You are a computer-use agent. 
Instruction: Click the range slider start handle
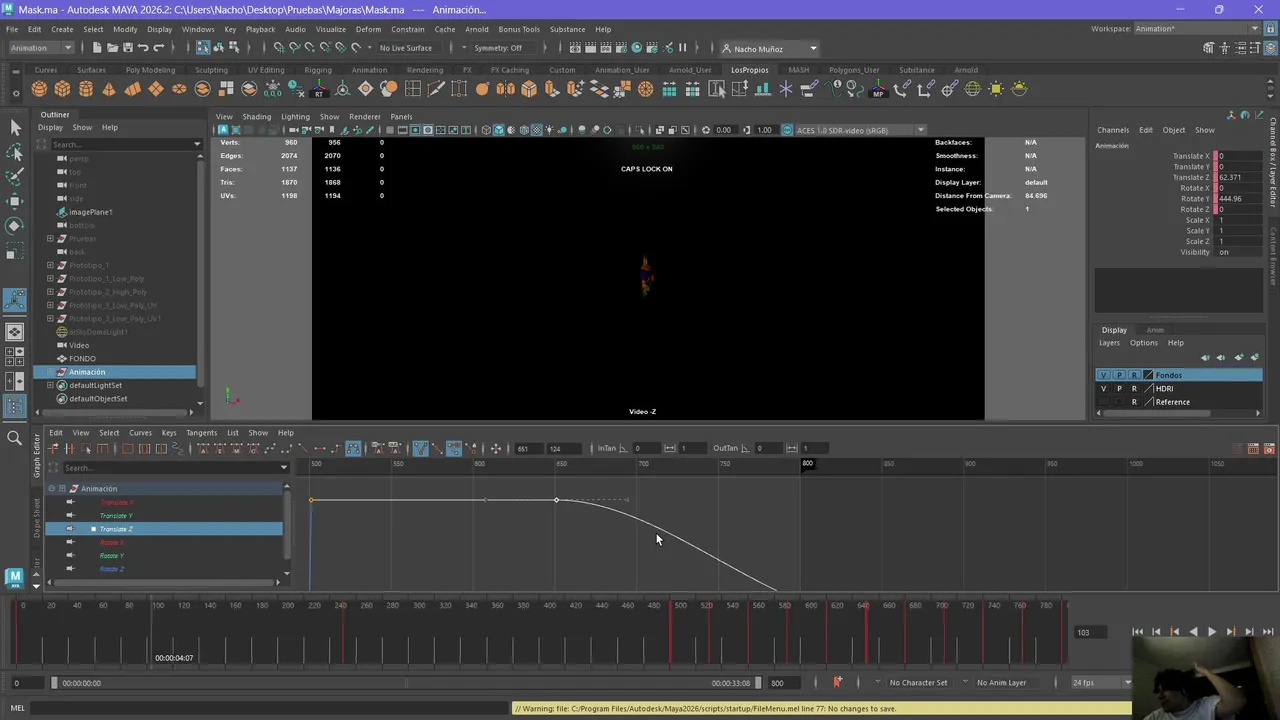(x=54, y=683)
